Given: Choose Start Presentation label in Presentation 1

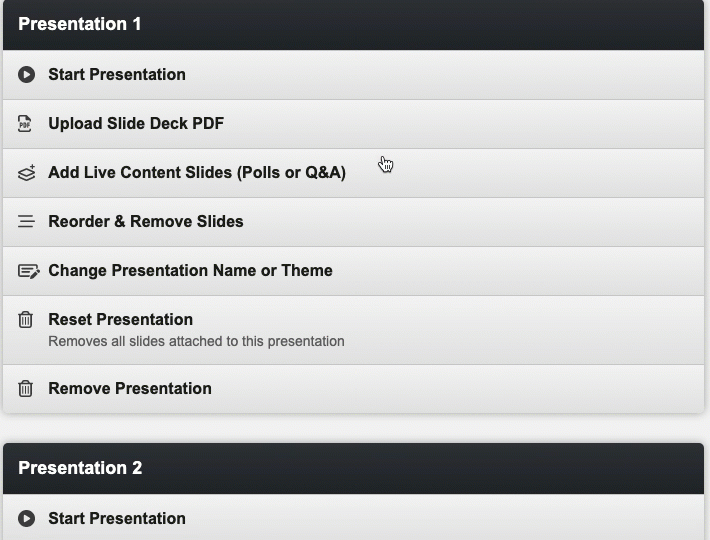Looking at the screenshot, I should tap(117, 75).
